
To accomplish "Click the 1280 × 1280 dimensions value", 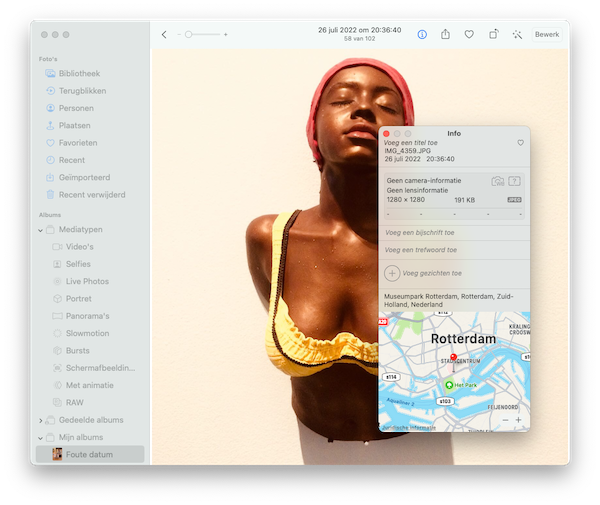I will click(x=406, y=200).
